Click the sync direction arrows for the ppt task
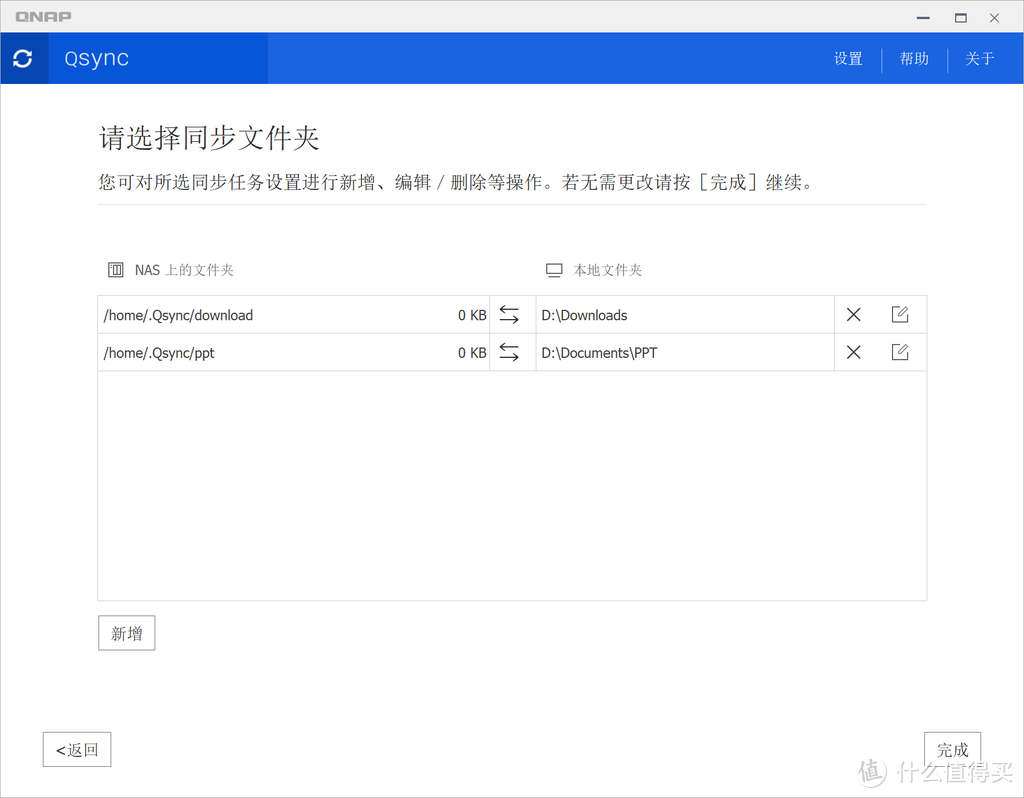 point(512,352)
